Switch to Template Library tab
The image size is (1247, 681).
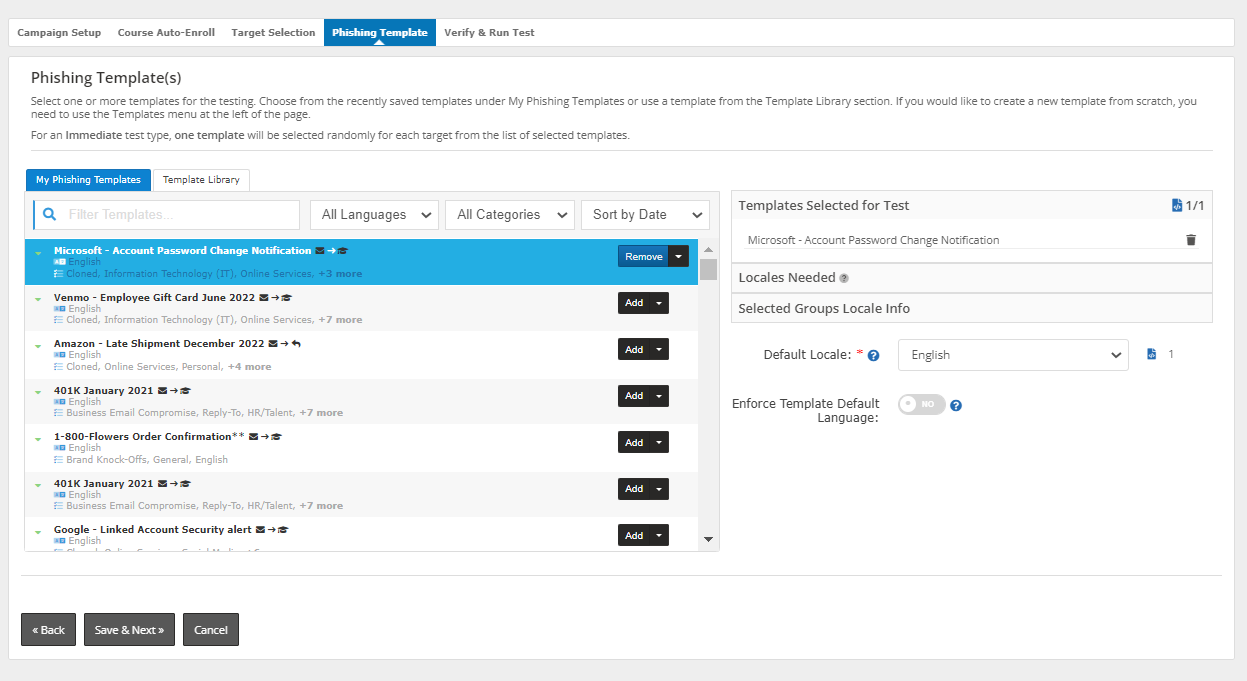[201, 180]
